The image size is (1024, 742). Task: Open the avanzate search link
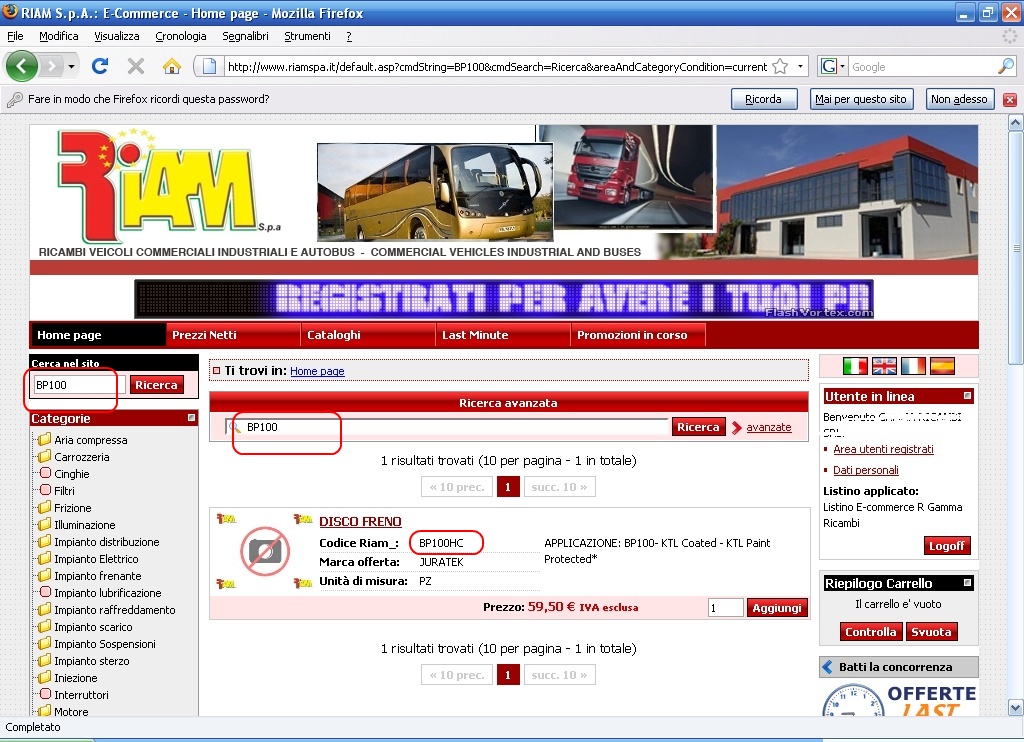(x=769, y=427)
